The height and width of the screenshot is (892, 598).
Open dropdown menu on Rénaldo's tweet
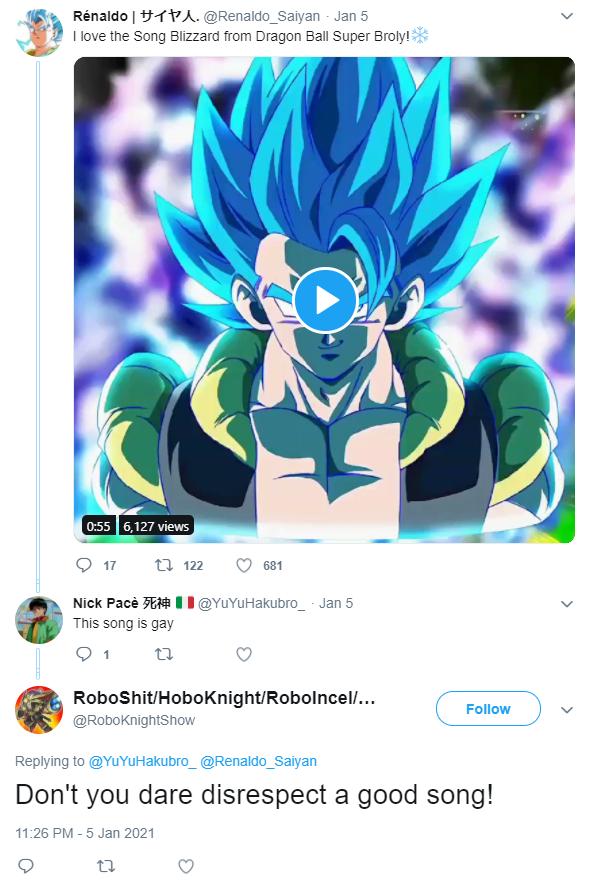tap(567, 16)
